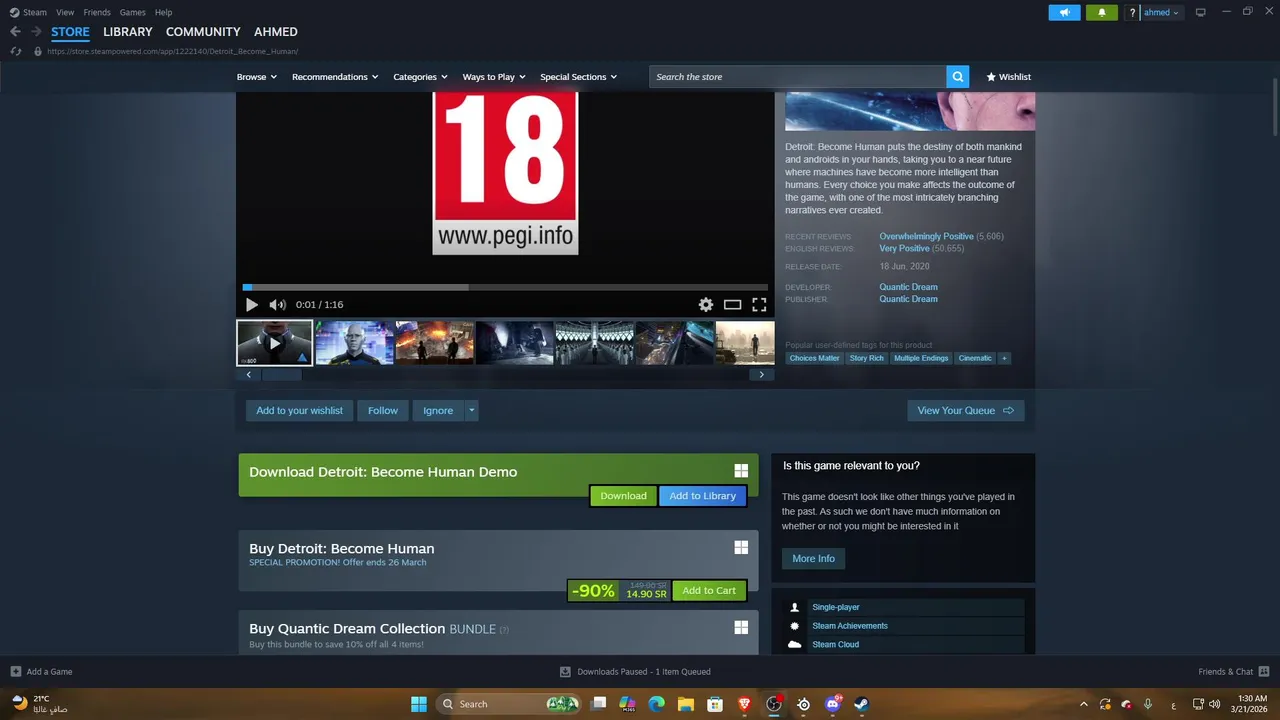Open the Steam Cloud feature link

(x=835, y=645)
